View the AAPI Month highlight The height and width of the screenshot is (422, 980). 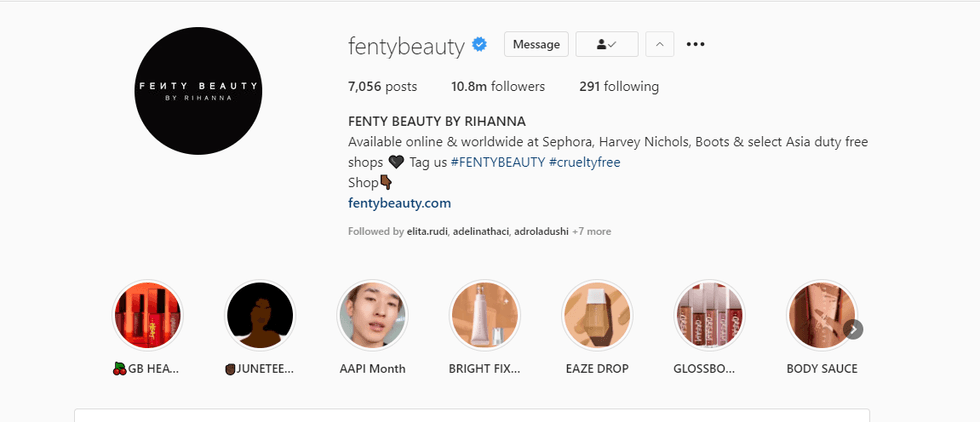click(x=372, y=315)
